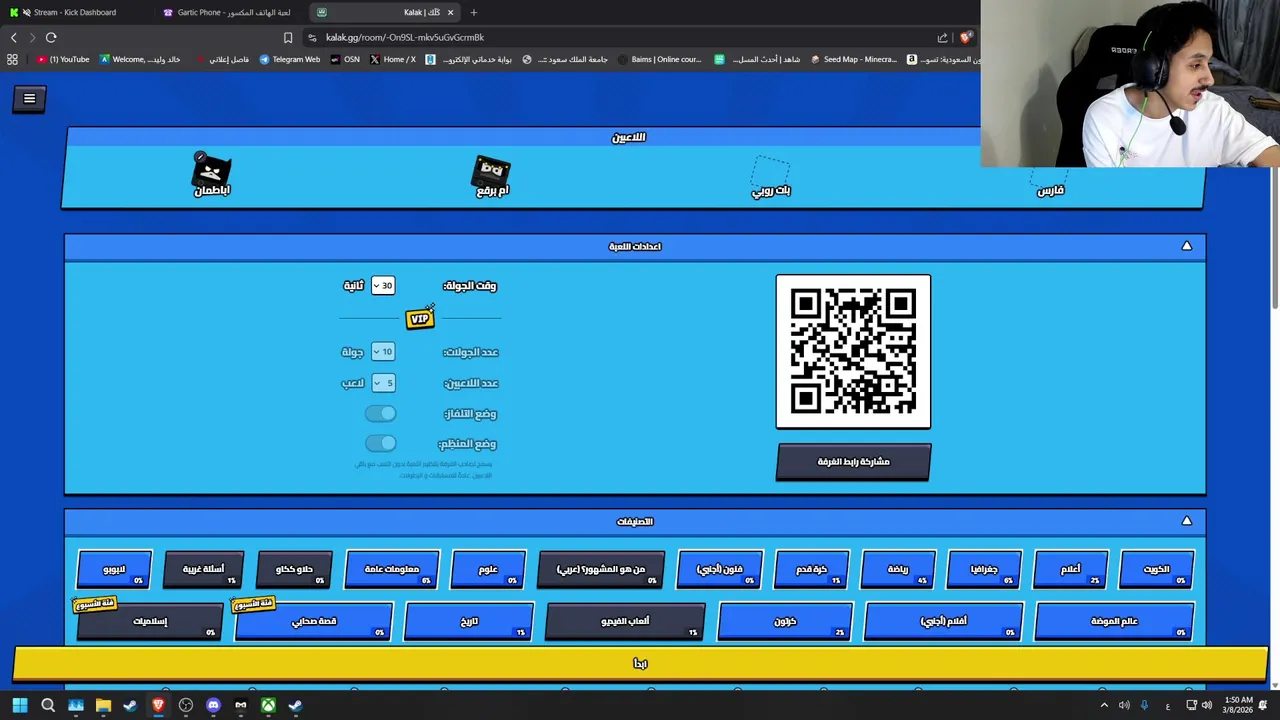The height and width of the screenshot is (720, 1280).
Task: Click the microphone icon in system tray
Action: pyautogui.click(x=1145, y=705)
